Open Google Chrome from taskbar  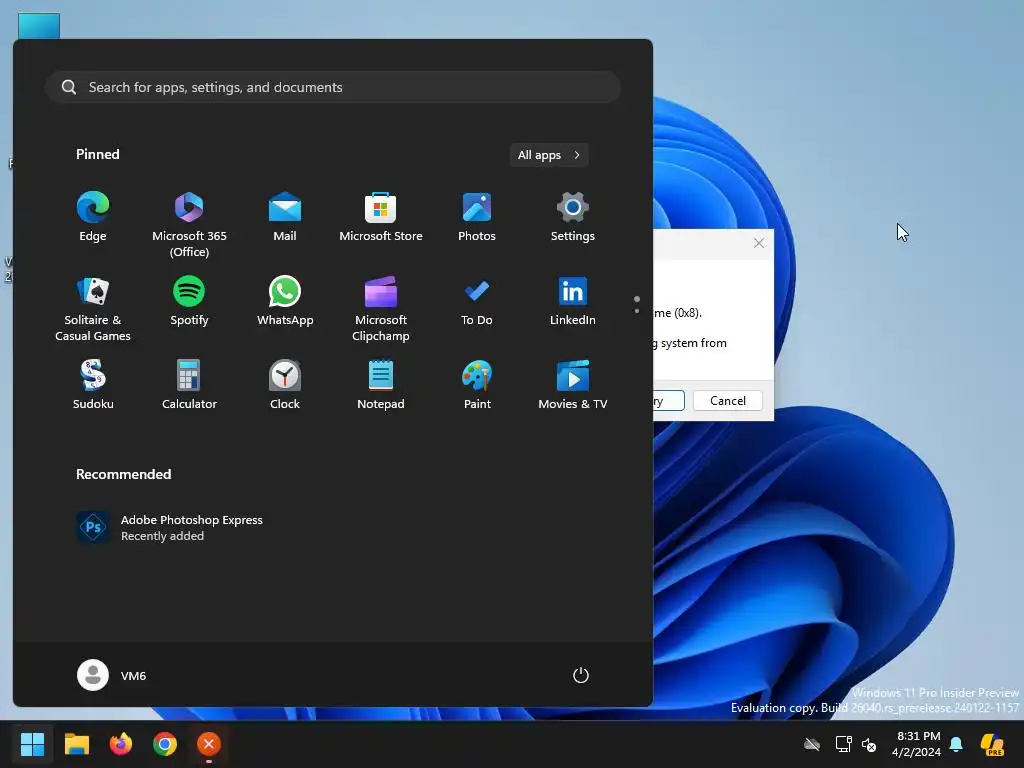(165, 744)
